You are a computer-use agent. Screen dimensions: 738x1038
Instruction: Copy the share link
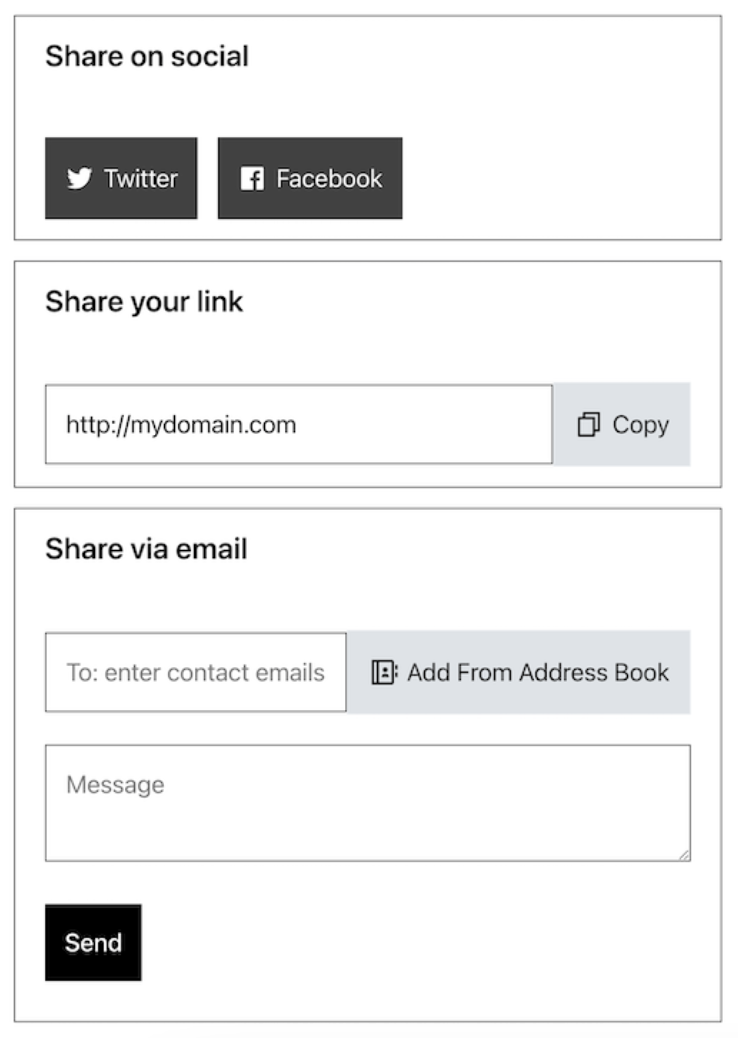click(x=622, y=425)
